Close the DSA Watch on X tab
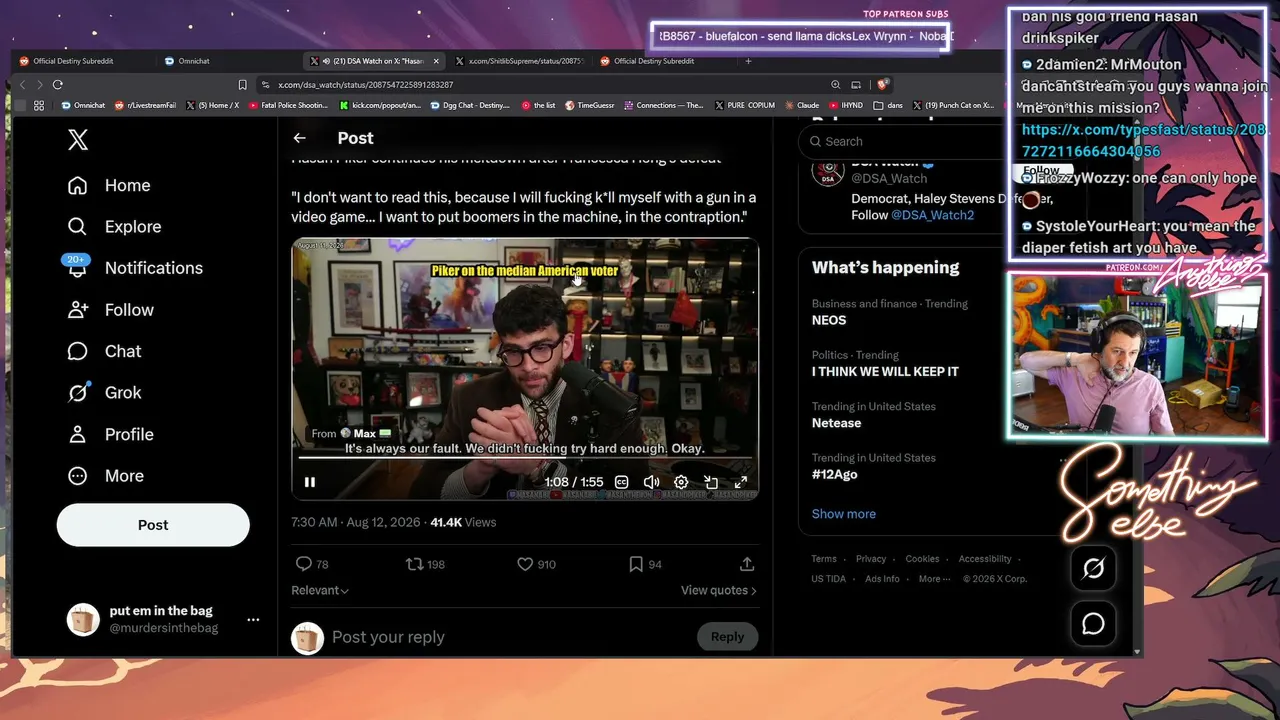This screenshot has width=1280, height=720. pos(436,61)
